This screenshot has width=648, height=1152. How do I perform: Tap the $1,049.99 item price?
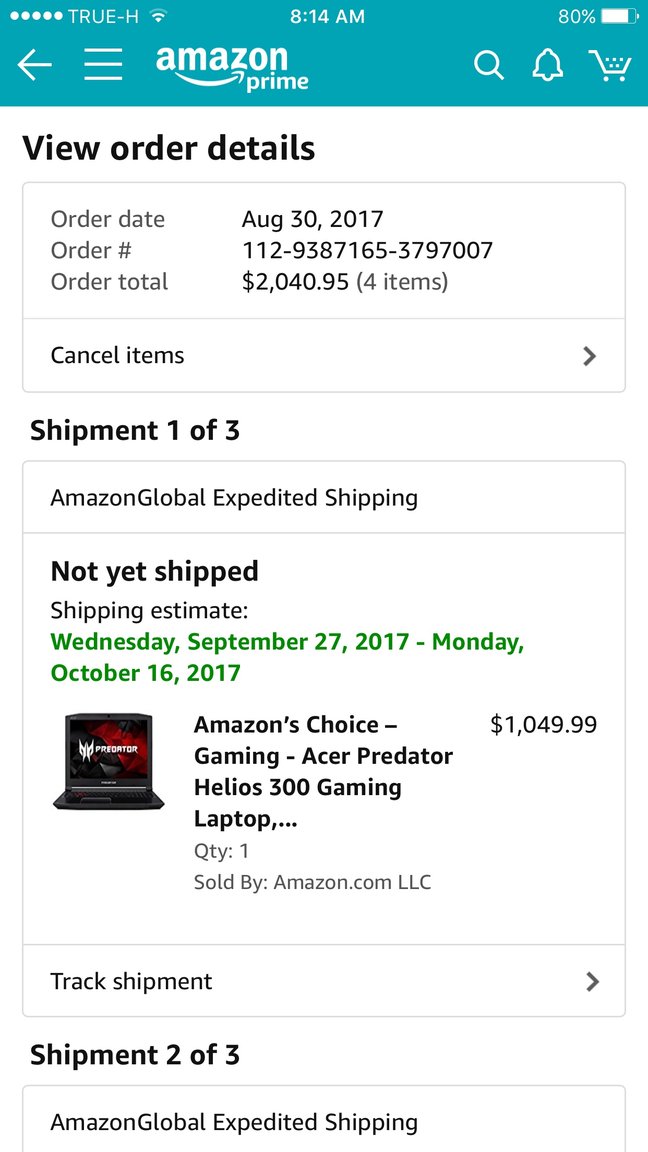coord(543,725)
